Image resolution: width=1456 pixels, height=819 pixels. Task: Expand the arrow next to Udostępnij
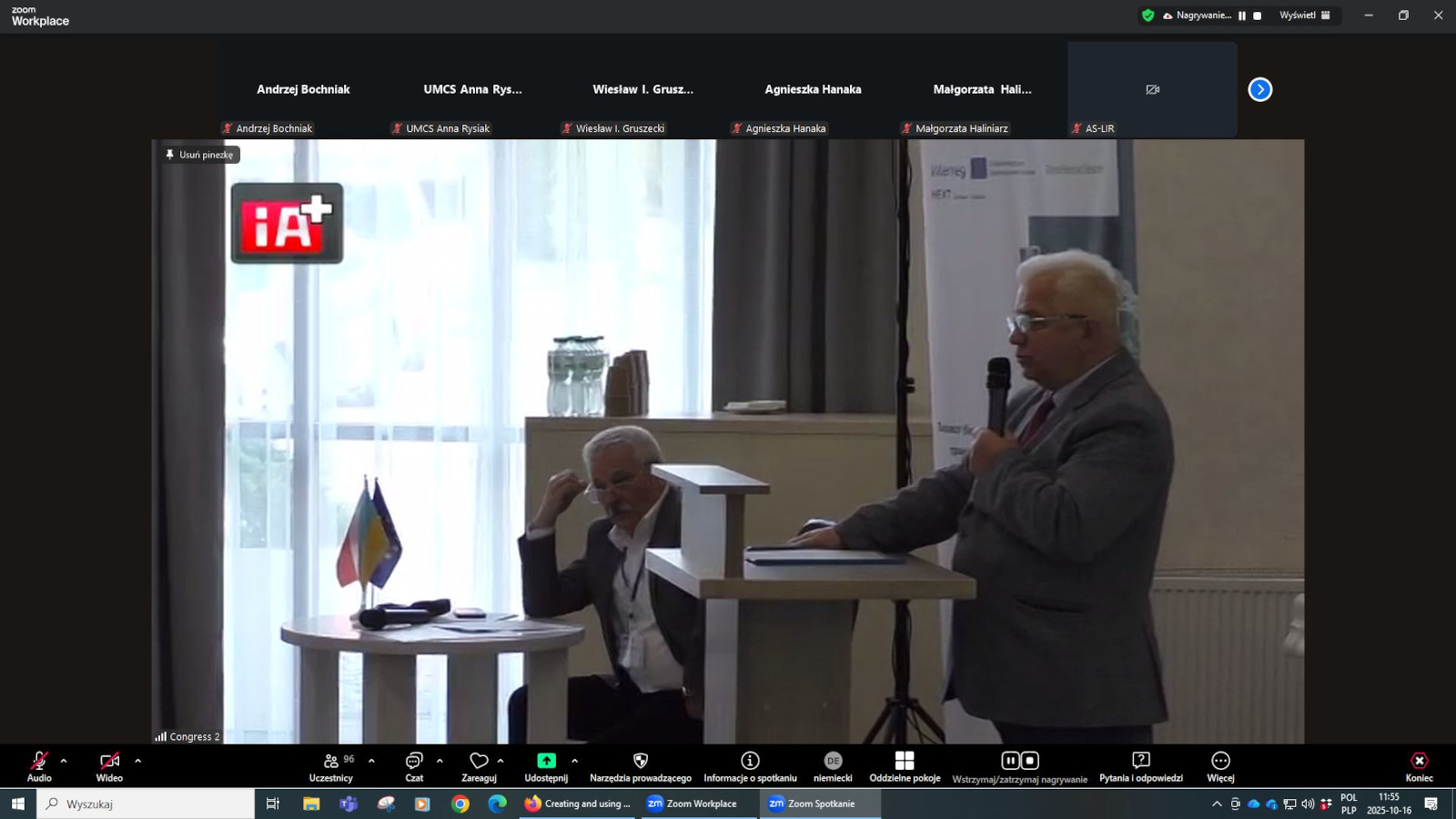coord(574,761)
